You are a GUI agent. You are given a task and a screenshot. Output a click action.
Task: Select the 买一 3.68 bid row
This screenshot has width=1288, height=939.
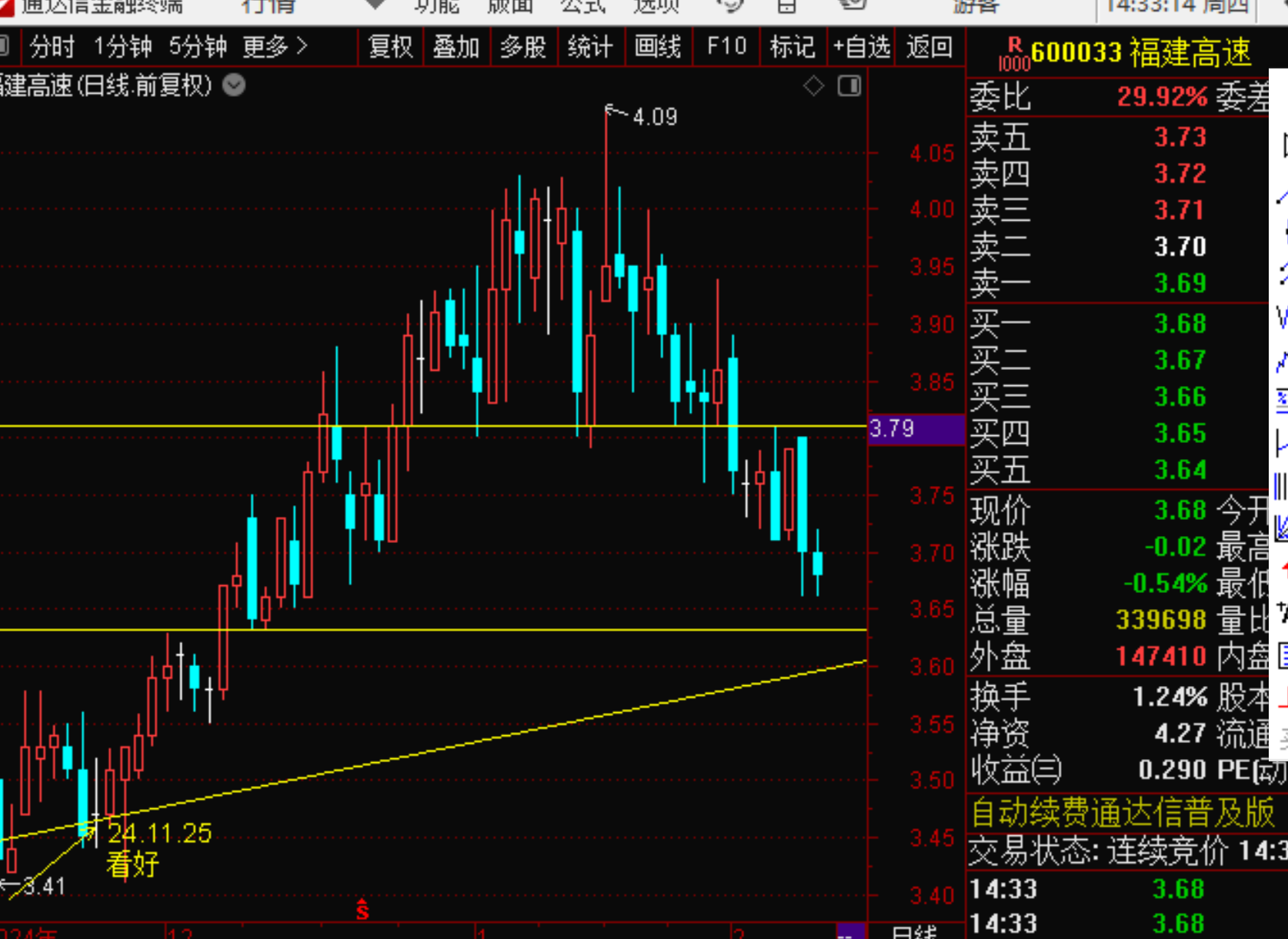coord(1117,324)
